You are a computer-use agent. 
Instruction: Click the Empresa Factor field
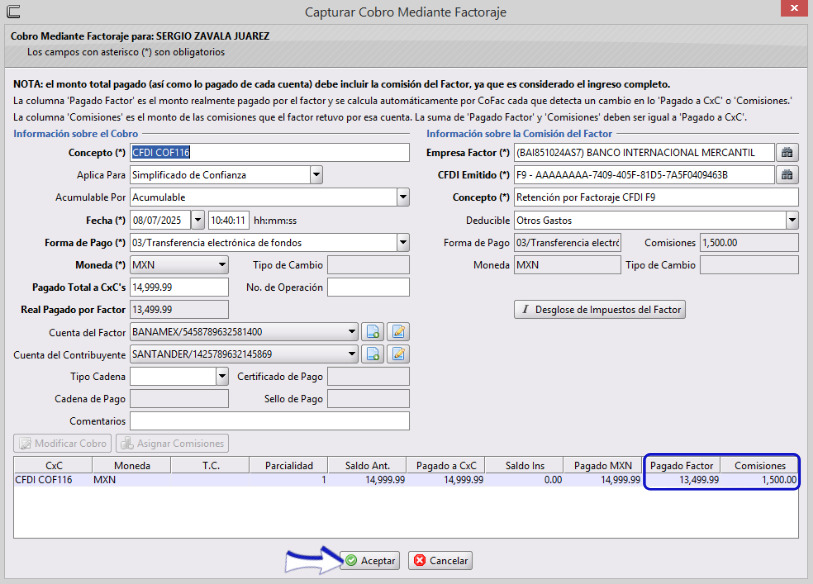(644, 152)
